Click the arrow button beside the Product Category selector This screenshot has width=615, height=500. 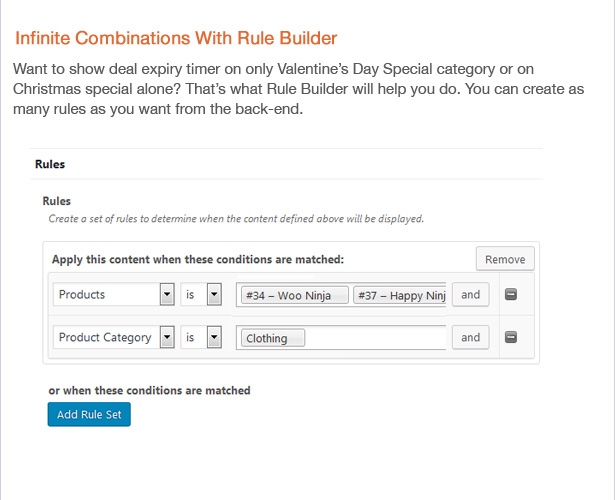point(167,337)
